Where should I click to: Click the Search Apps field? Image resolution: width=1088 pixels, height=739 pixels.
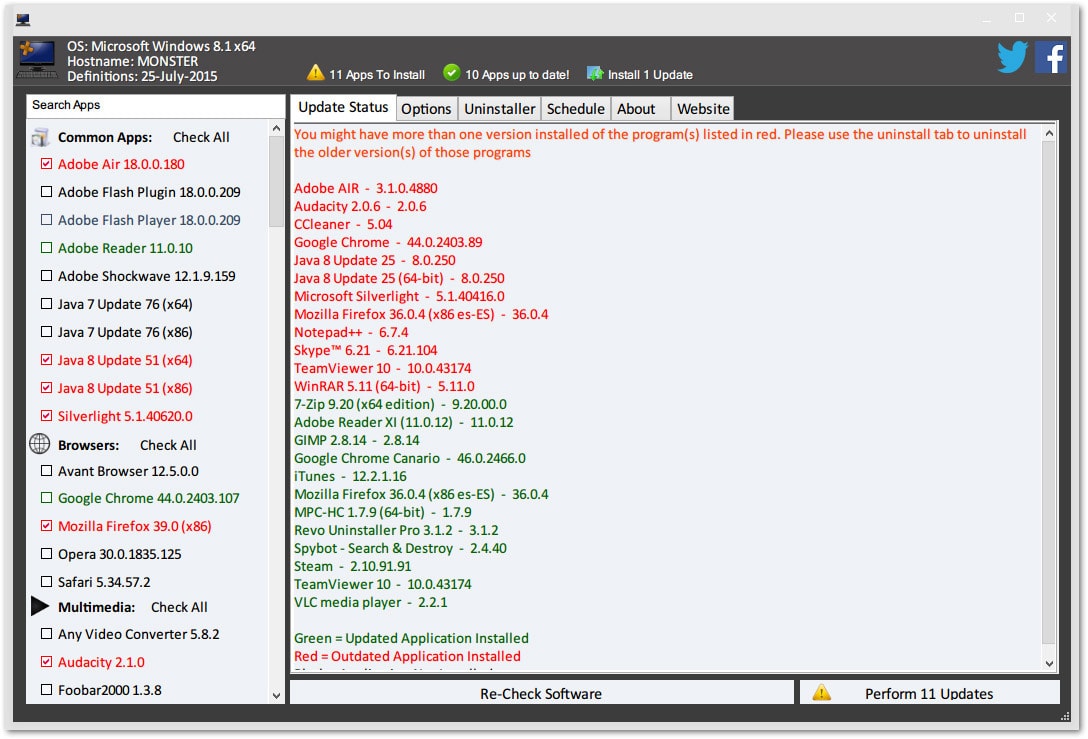point(155,105)
